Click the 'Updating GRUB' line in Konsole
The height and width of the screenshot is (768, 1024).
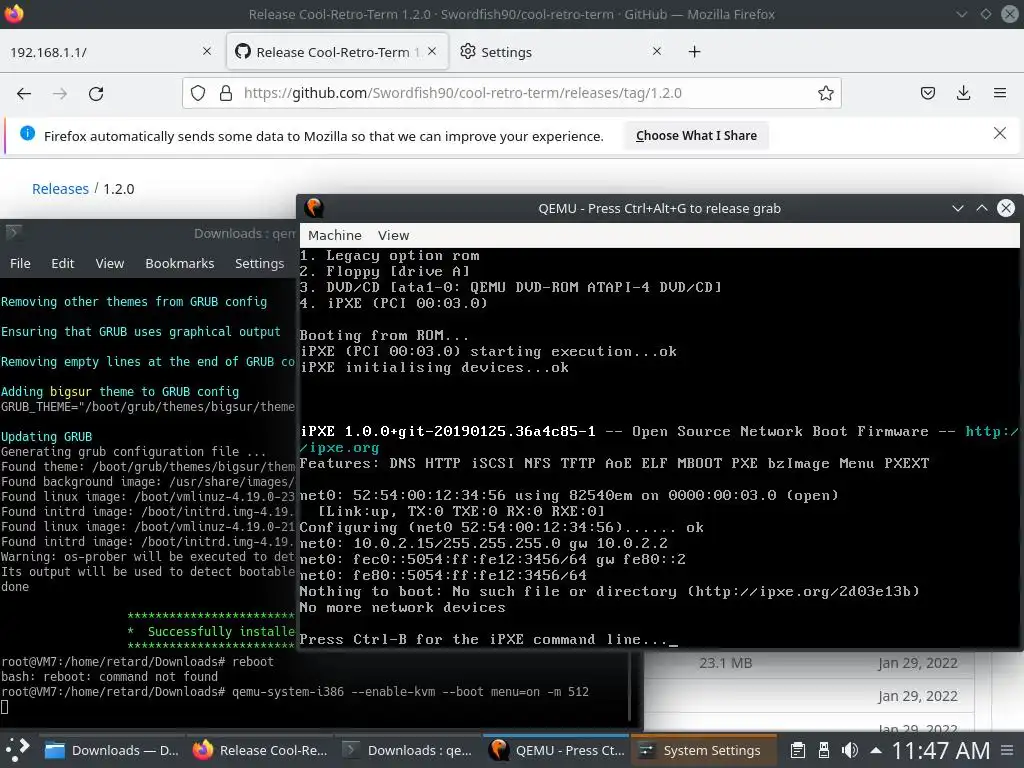[x=46, y=436]
